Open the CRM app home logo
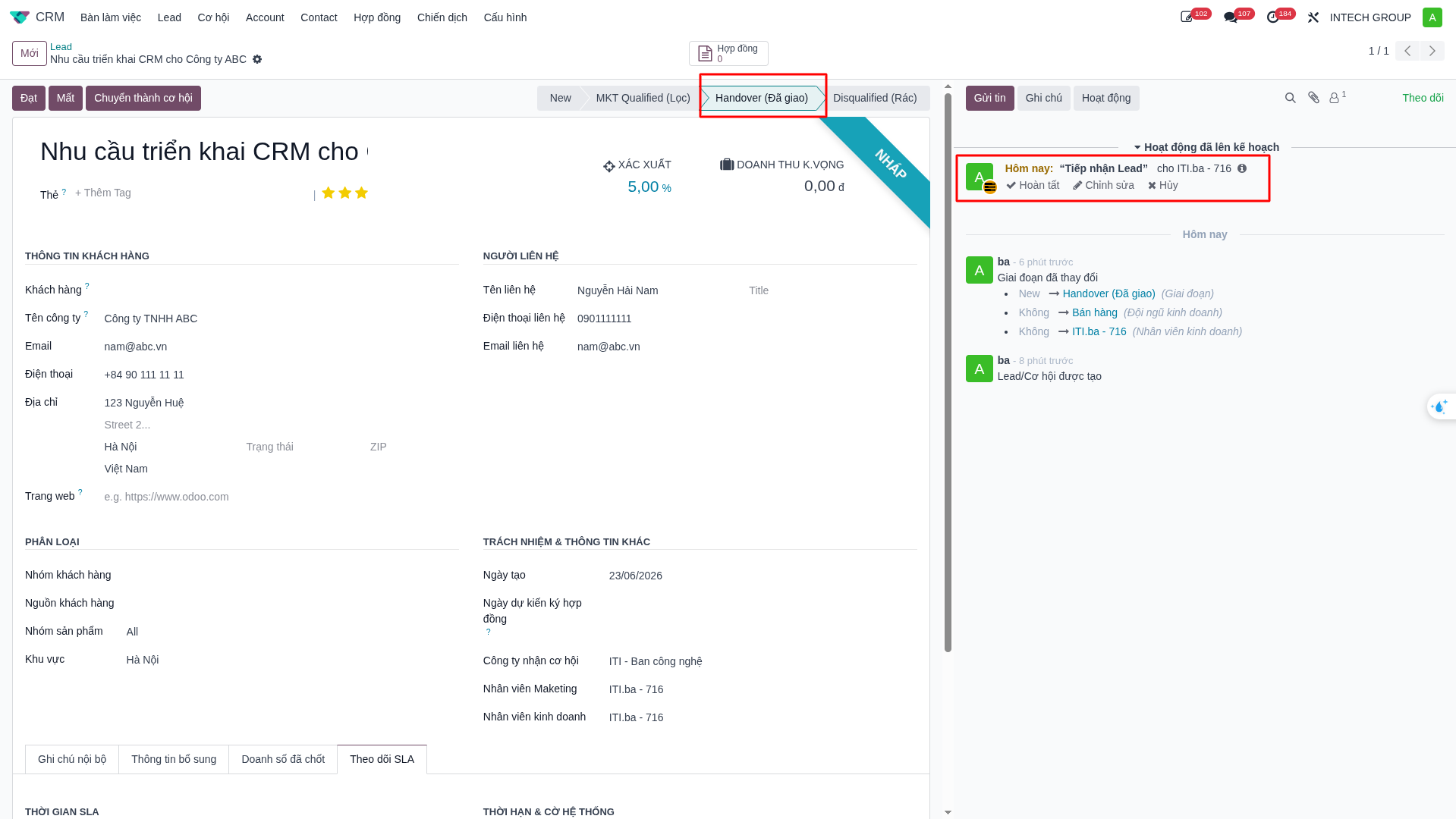This screenshot has width=1456, height=819. (20, 17)
